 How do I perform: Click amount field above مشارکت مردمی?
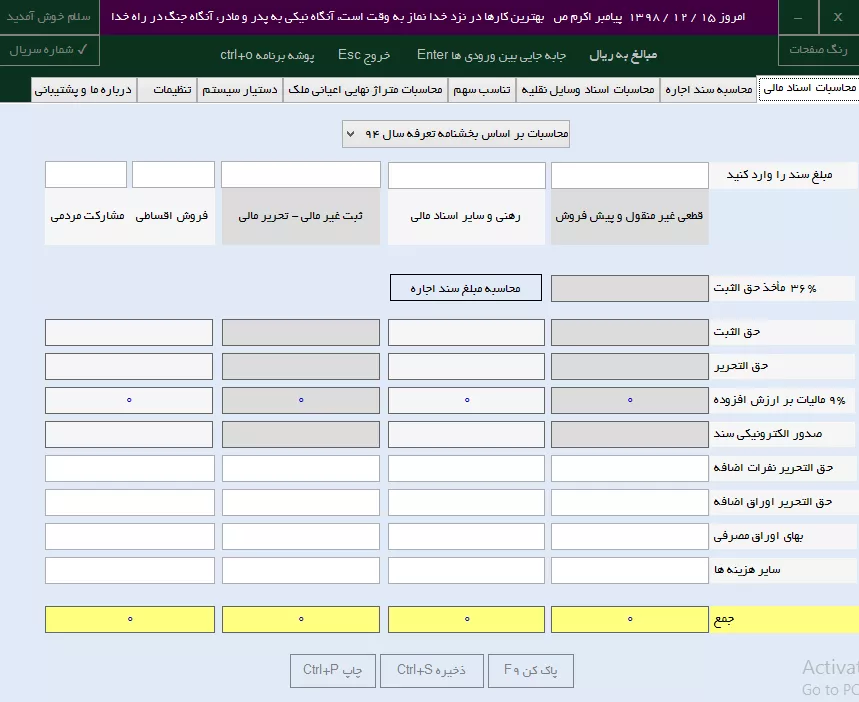85,175
